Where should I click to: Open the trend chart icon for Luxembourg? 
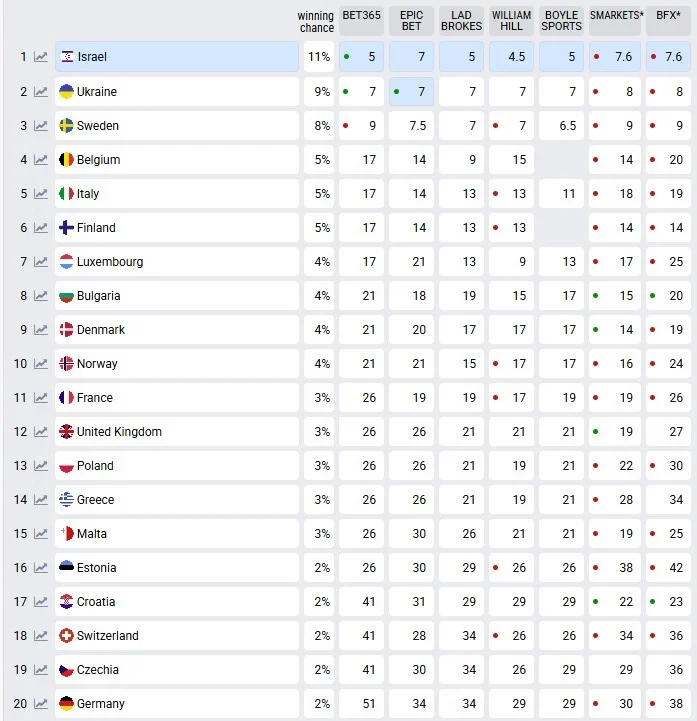[41, 262]
